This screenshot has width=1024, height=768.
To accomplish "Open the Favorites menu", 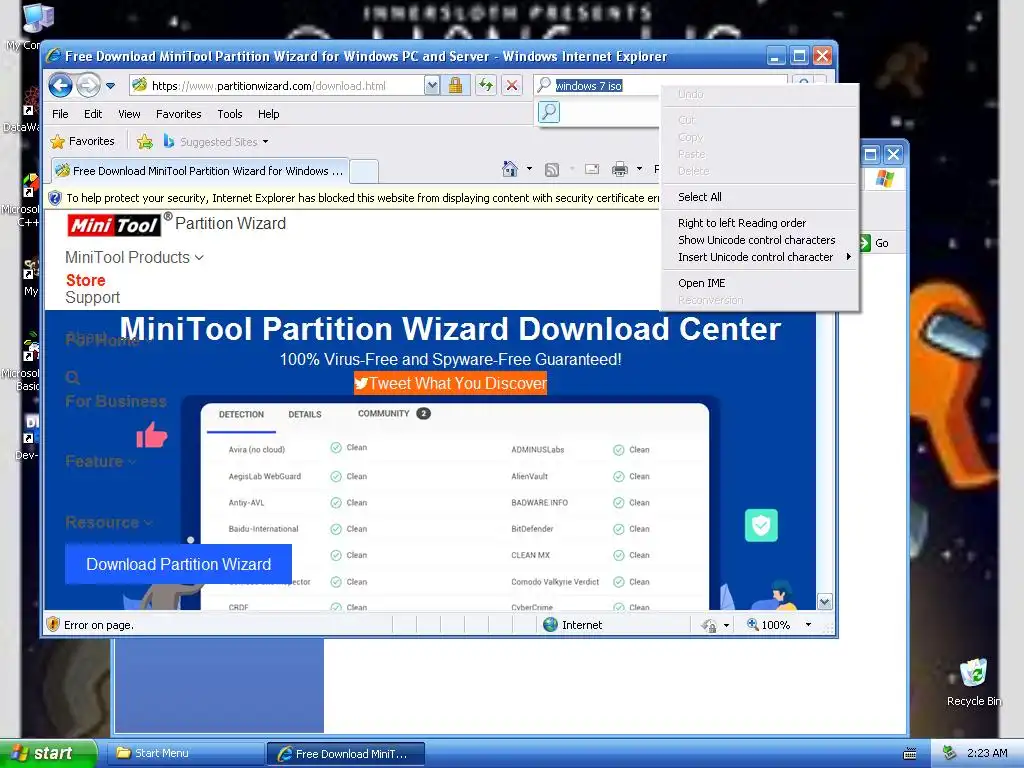I will pyautogui.click(x=178, y=114).
